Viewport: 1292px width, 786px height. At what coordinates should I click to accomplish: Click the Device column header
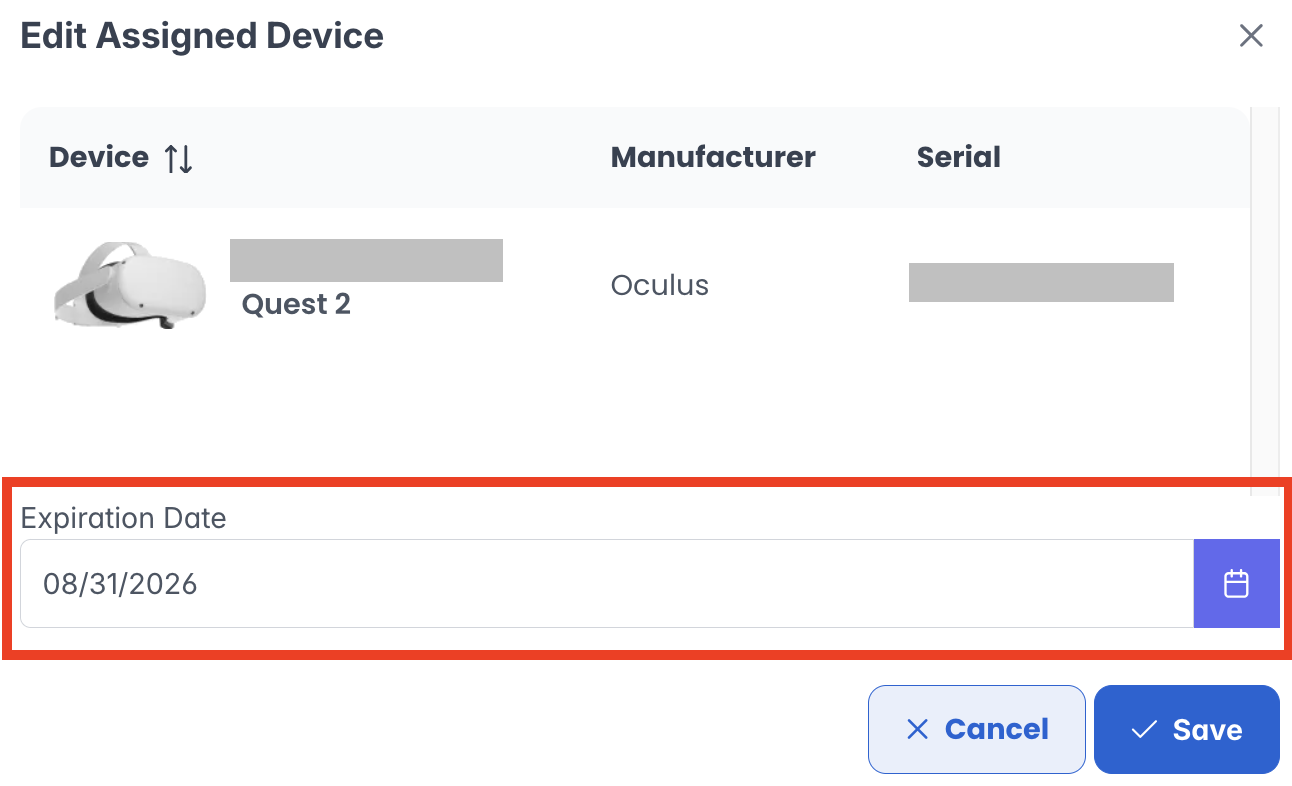pyautogui.click(x=99, y=158)
